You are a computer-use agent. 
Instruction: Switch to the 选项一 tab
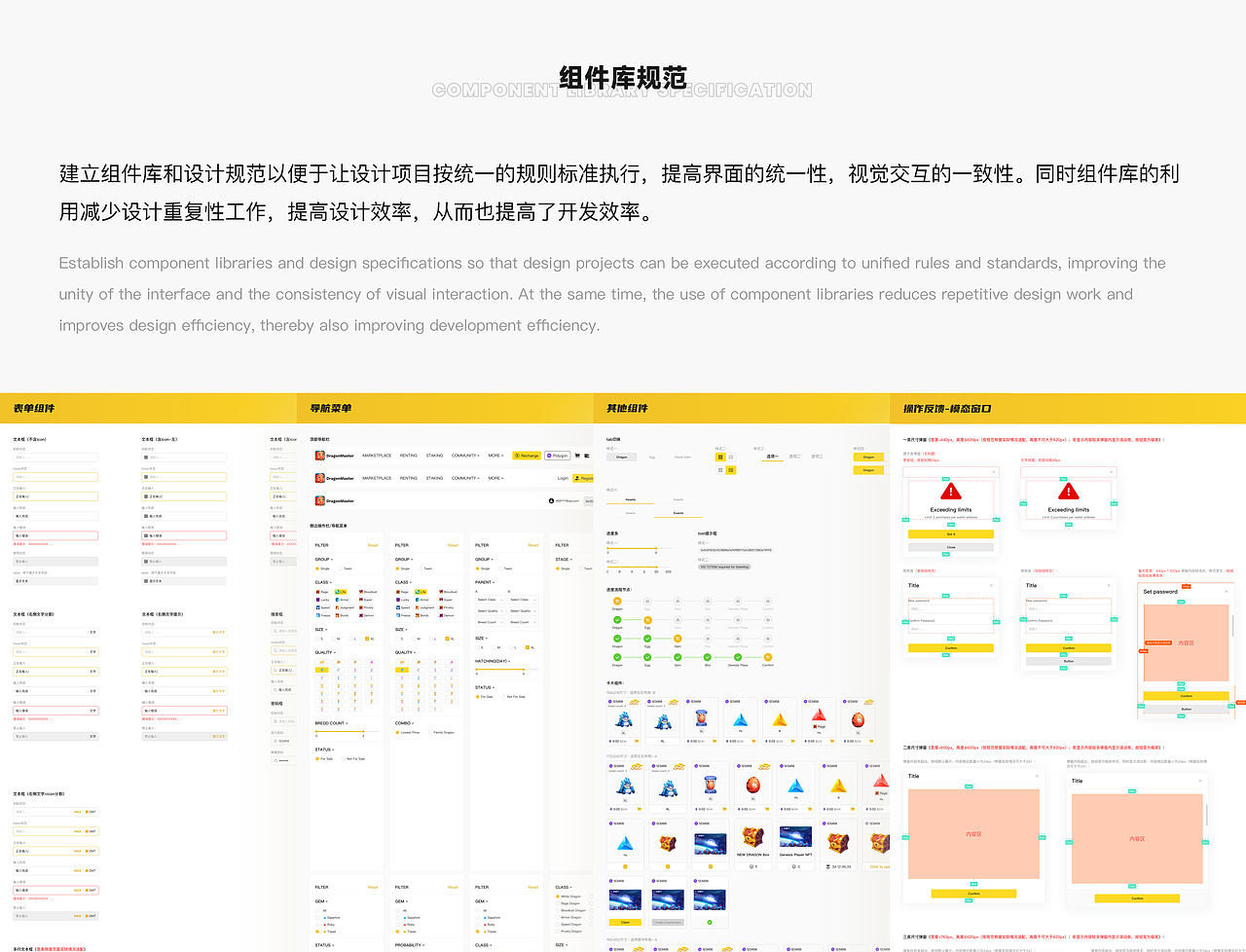[773, 457]
